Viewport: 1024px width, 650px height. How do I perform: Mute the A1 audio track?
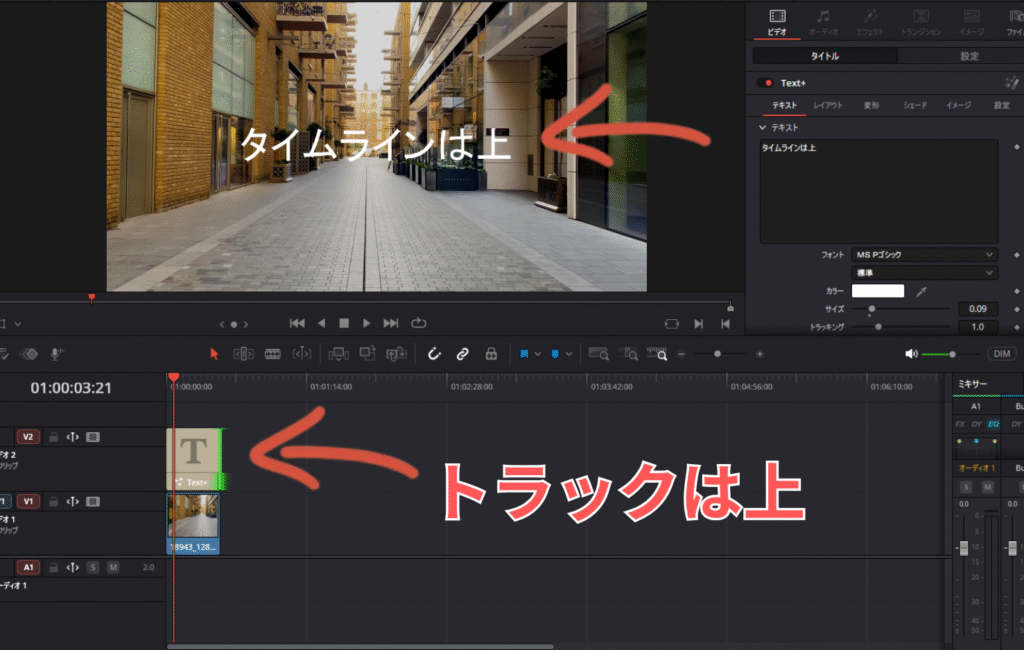(x=113, y=567)
